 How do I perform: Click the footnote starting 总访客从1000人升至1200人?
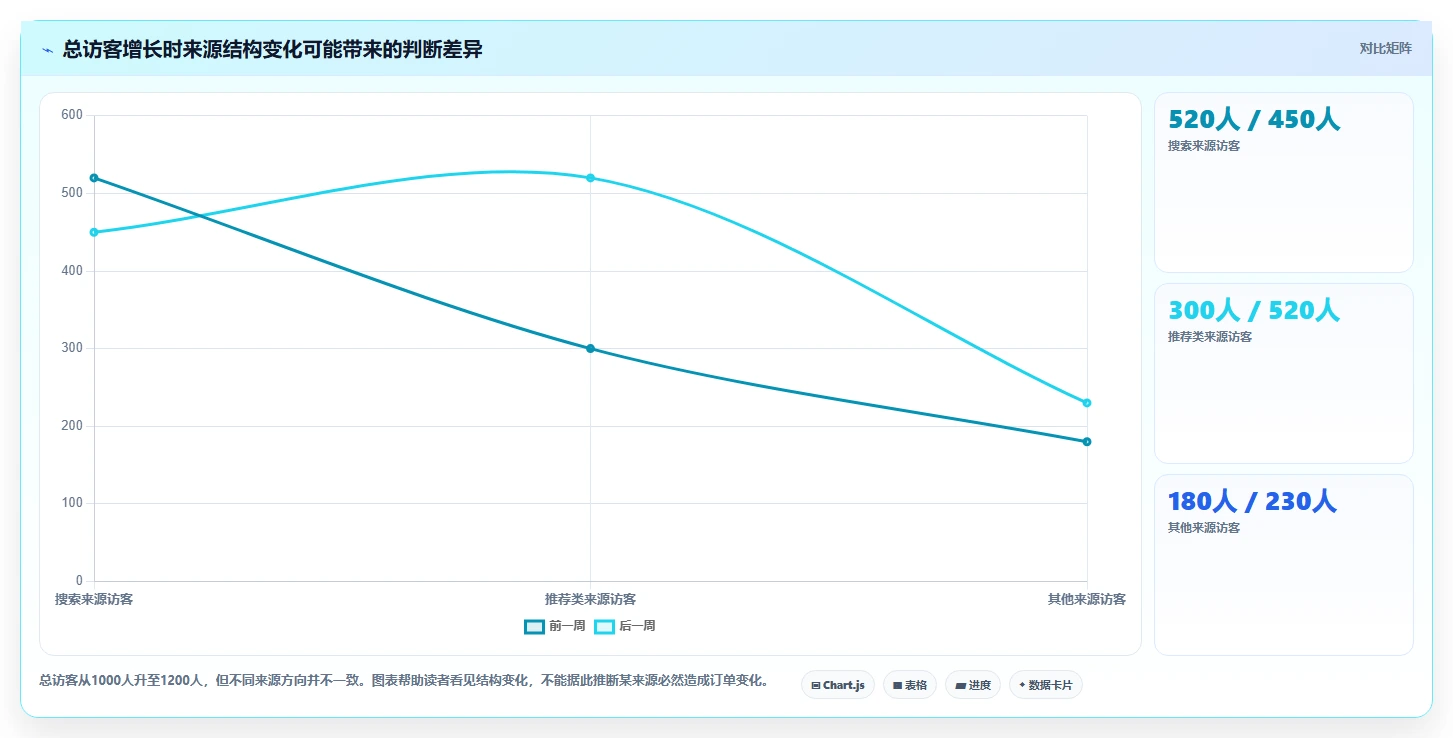[x=404, y=681]
